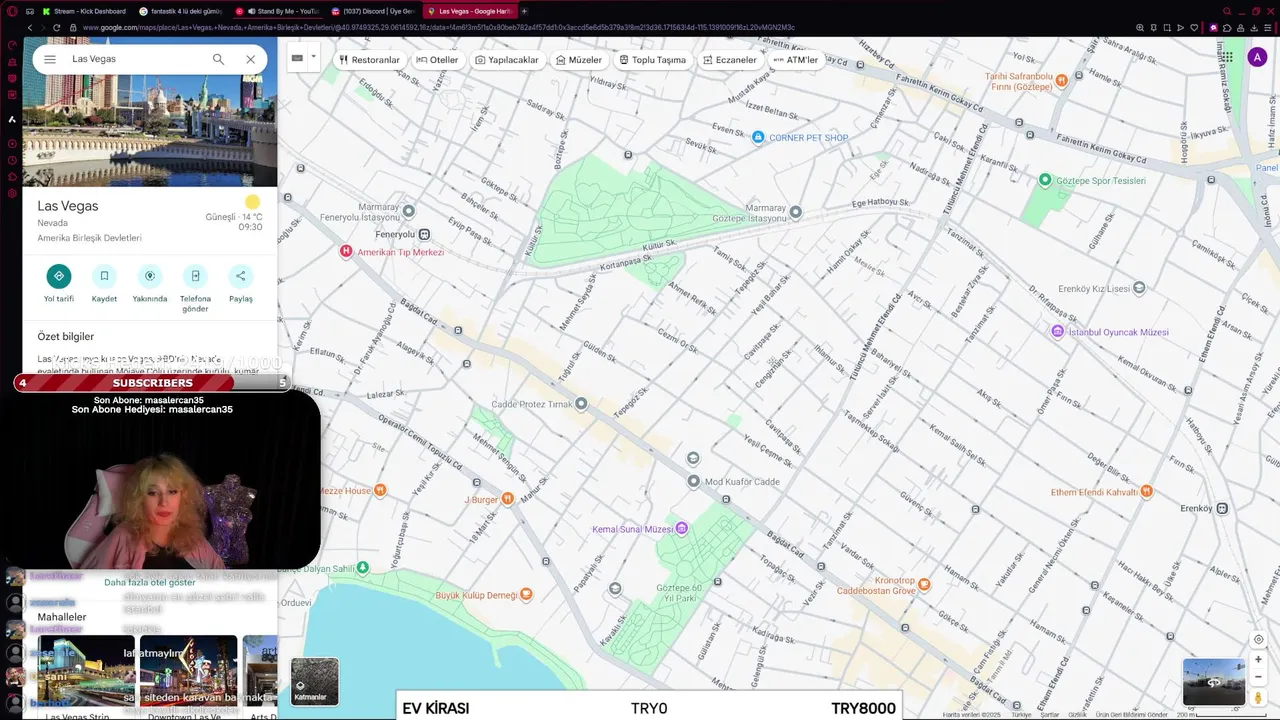
Task: Select the Toplu Taşıma chip
Action: click(653, 60)
